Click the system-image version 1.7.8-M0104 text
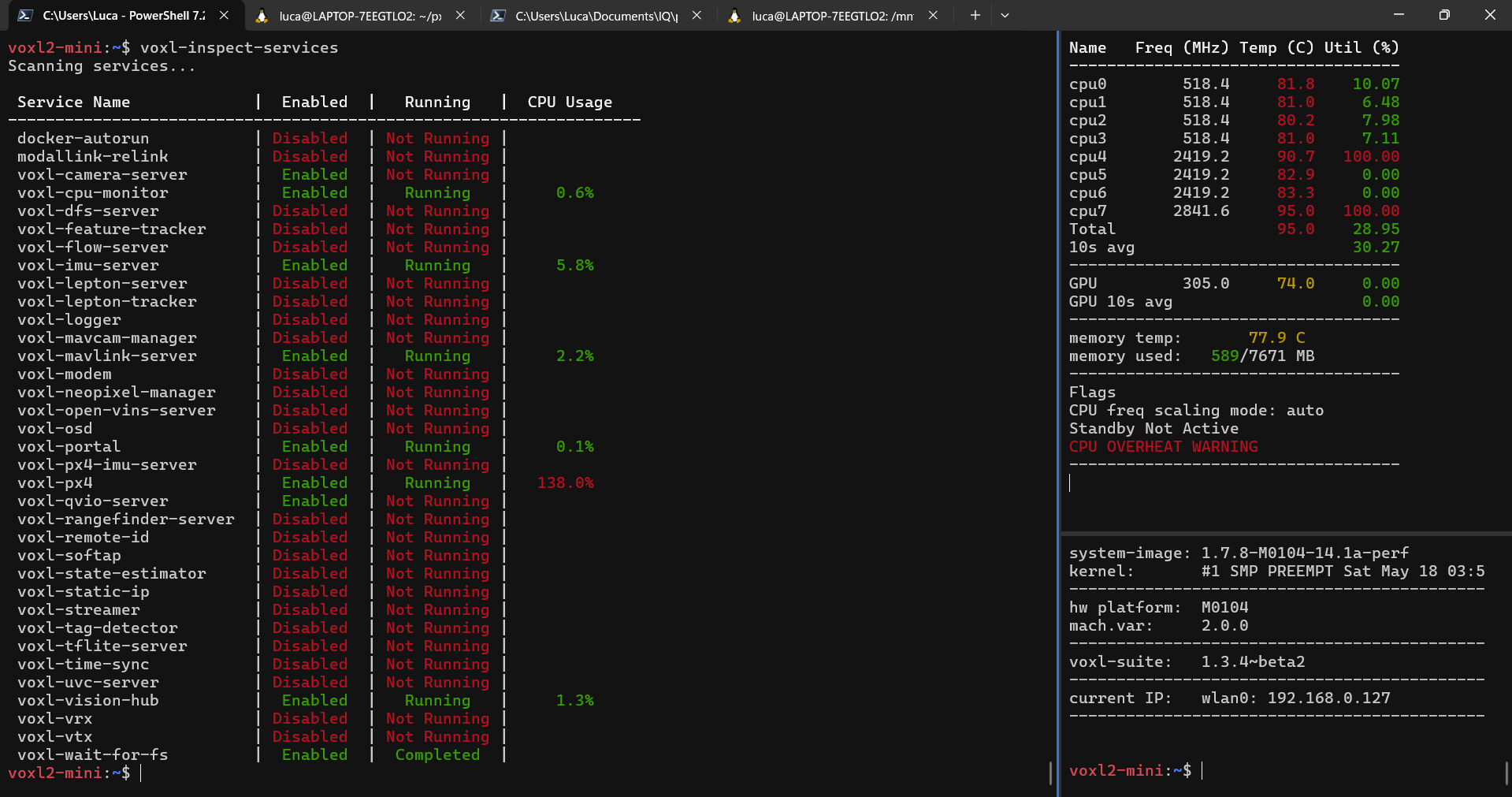Viewport: 1512px width, 797px height. coord(1306,553)
